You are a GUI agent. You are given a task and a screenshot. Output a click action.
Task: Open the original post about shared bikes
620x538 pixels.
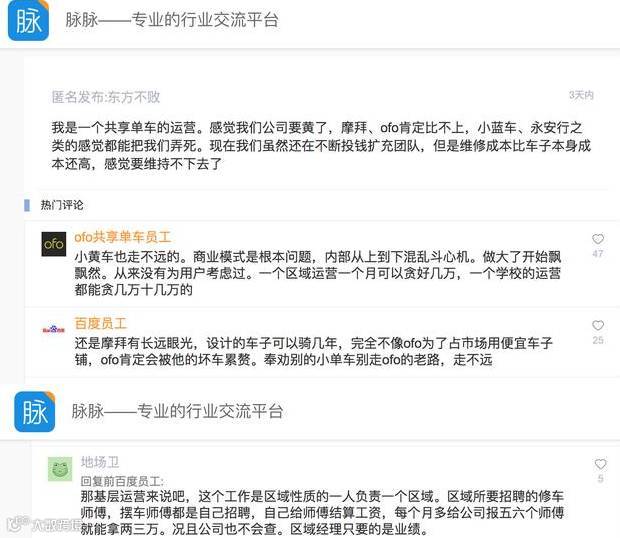(321, 145)
